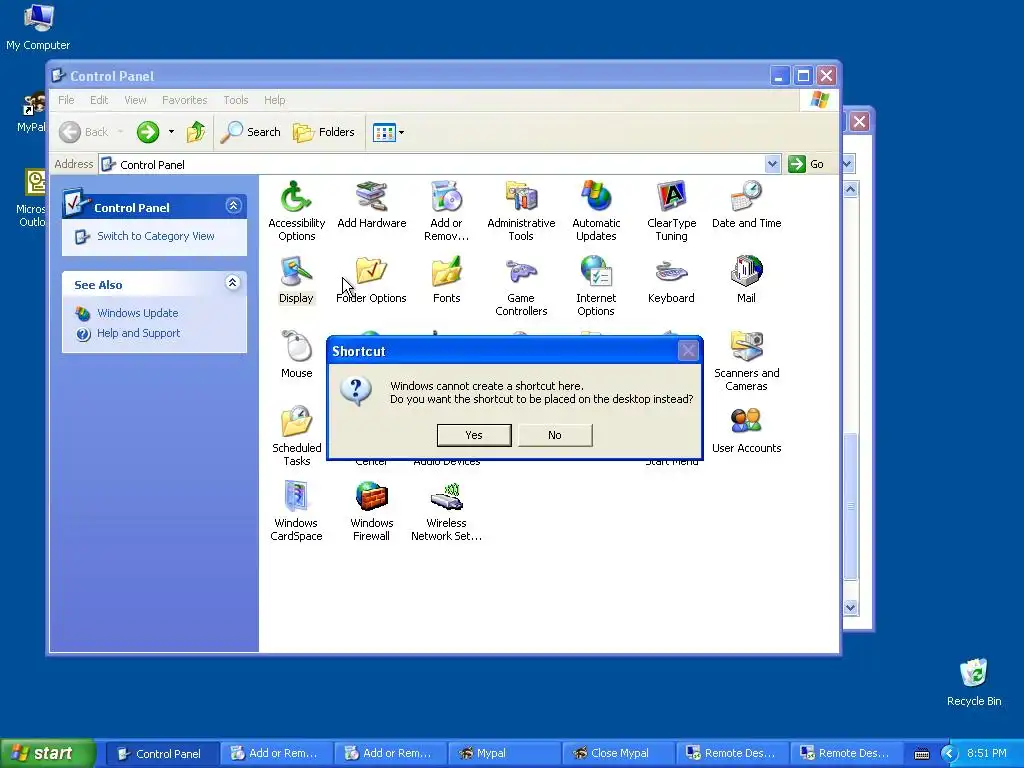
Task: Open the Edit menu
Action: point(99,100)
